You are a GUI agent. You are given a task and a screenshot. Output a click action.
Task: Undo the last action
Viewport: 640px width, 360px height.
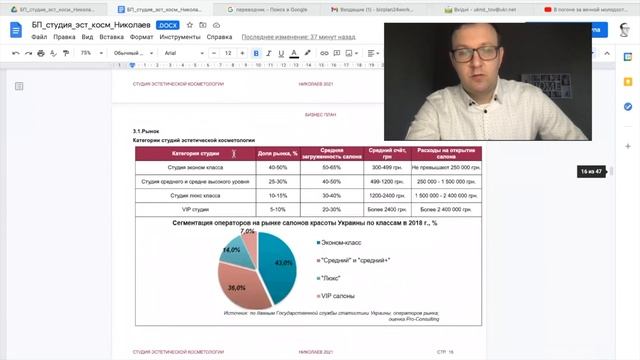click(16, 53)
